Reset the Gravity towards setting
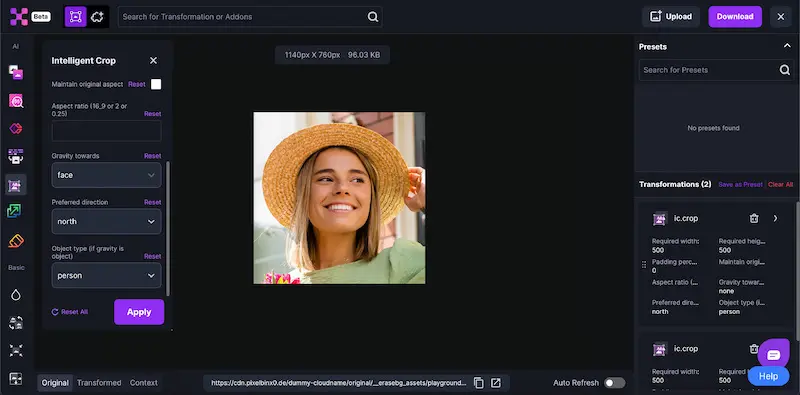800x395 pixels. point(153,156)
